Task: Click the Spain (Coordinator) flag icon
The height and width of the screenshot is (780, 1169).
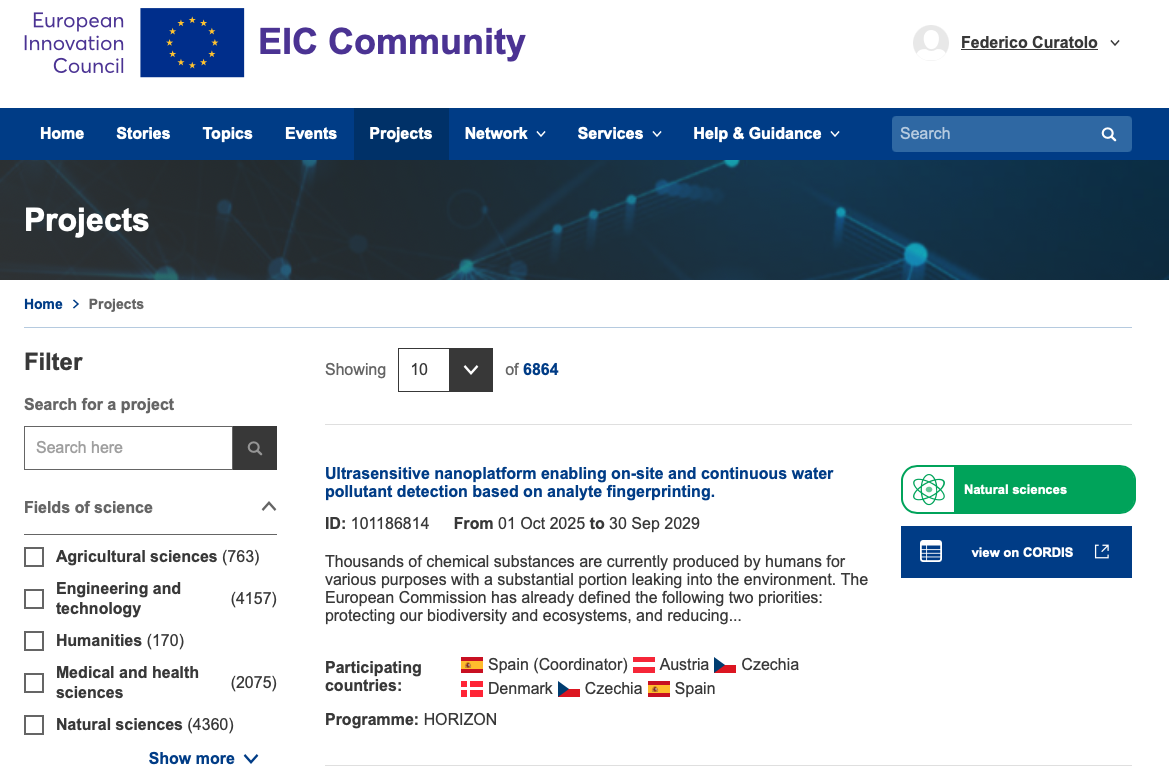Action: click(471, 664)
